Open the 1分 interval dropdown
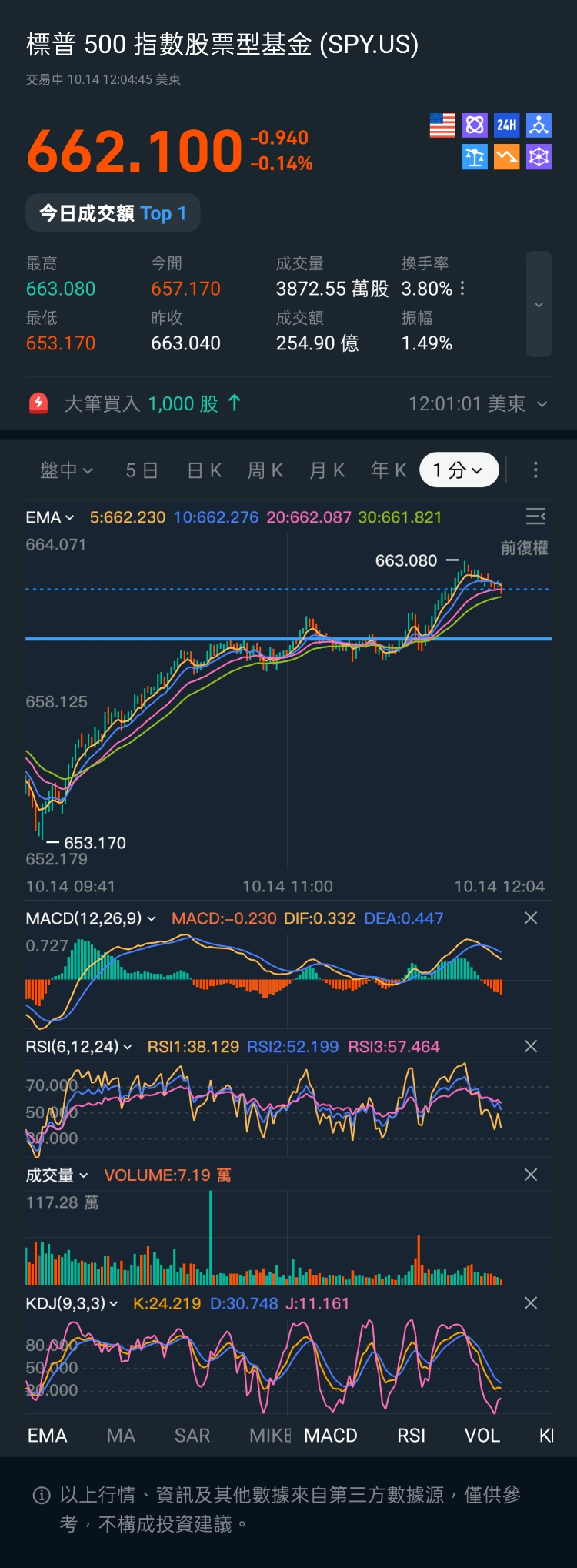 point(459,470)
